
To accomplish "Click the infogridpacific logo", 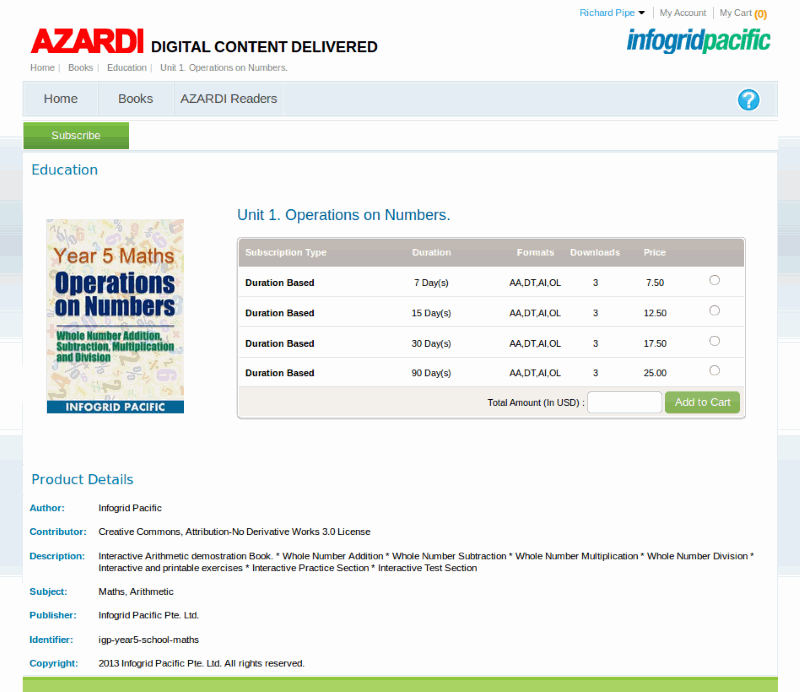I will [698, 41].
